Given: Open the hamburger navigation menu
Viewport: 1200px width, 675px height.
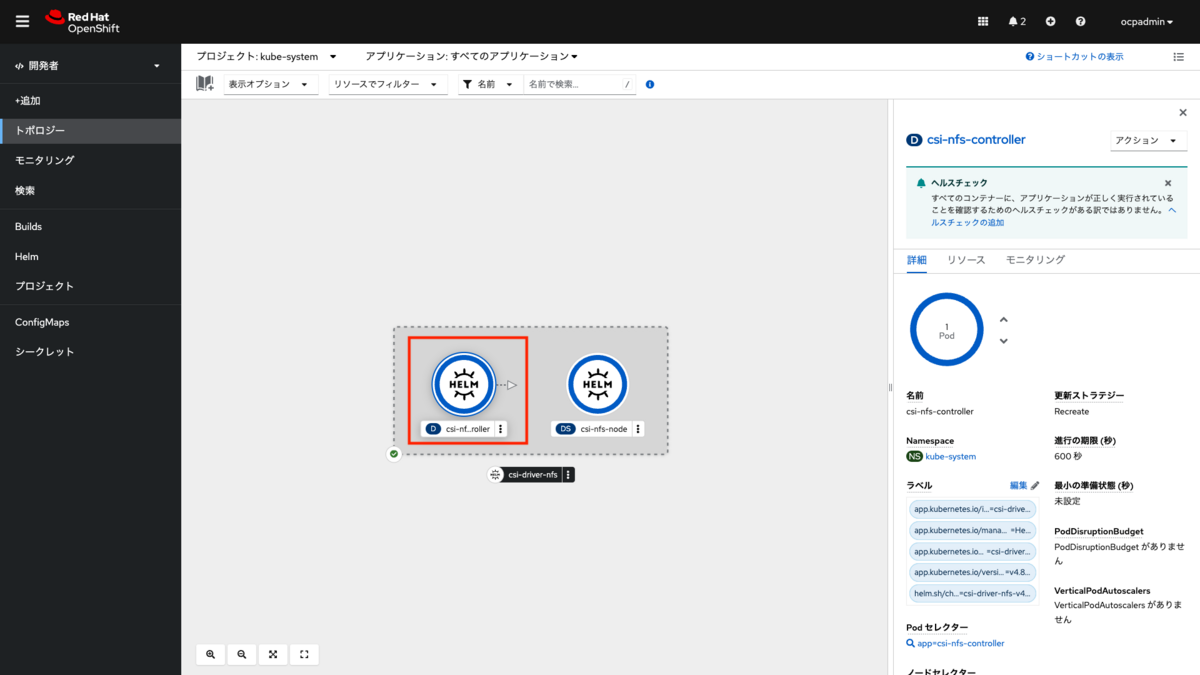Looking at the screenshot, I should click(x=22, y=21).
